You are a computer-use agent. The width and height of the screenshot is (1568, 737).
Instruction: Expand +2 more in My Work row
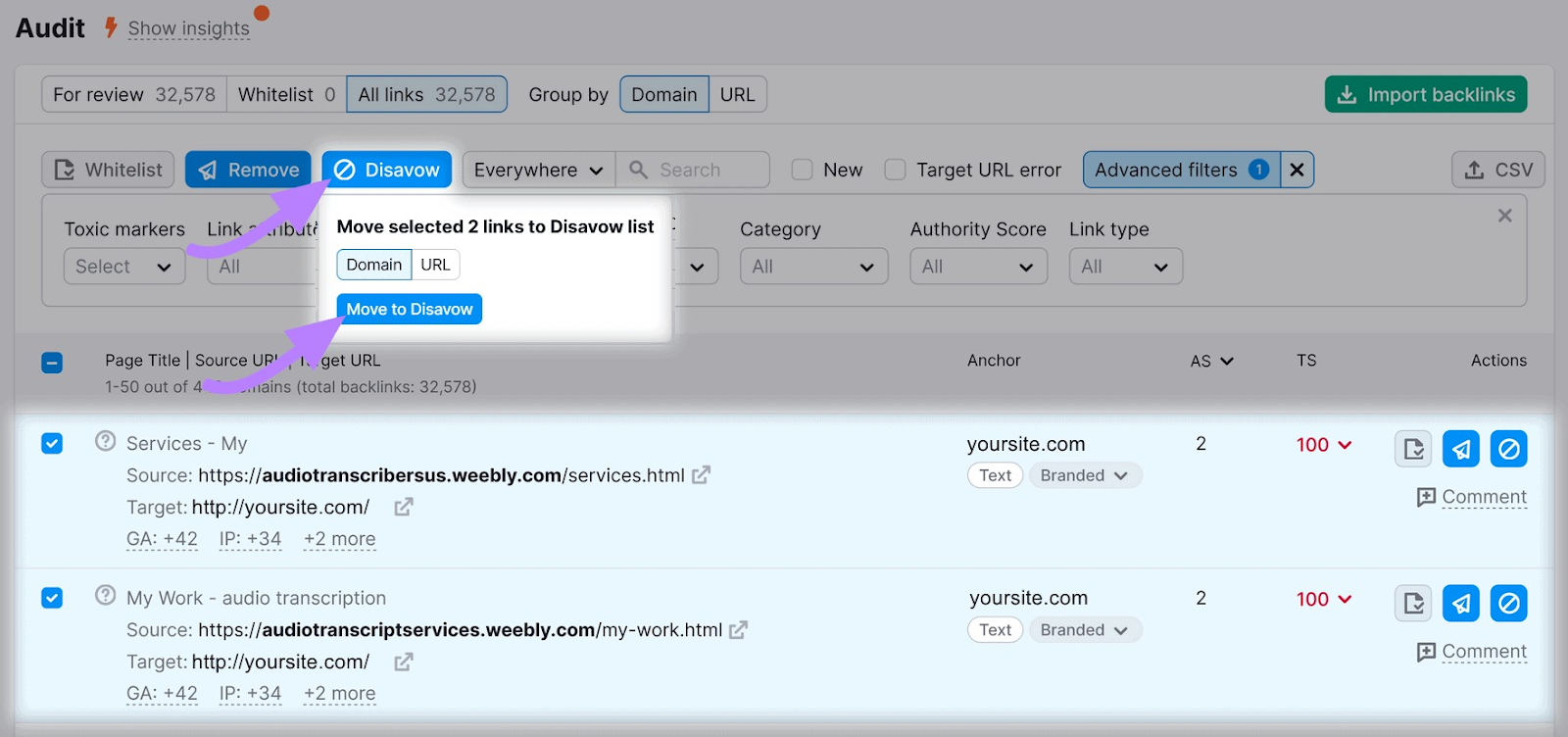pyautogui.click(x=339, y=694)
